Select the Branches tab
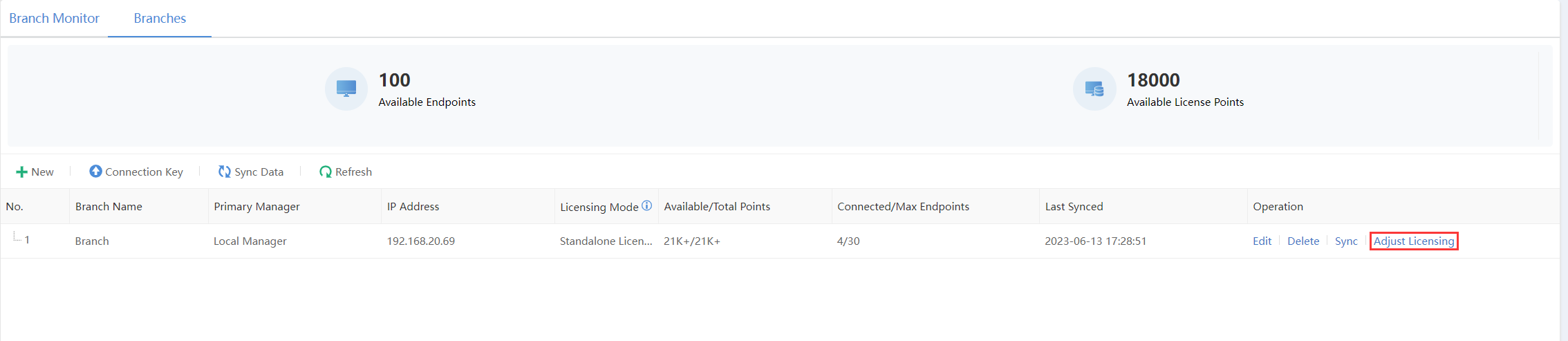 point(160,19)
